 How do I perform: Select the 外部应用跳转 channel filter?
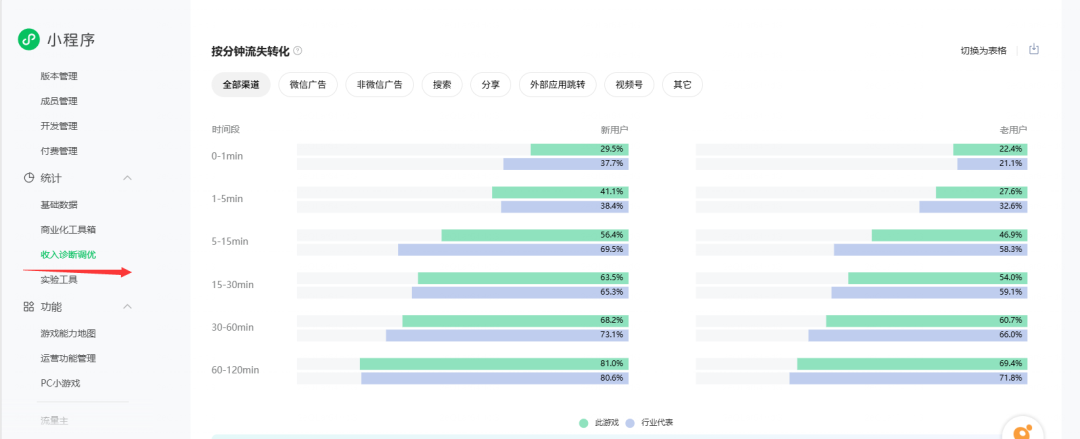coord(557,85)
